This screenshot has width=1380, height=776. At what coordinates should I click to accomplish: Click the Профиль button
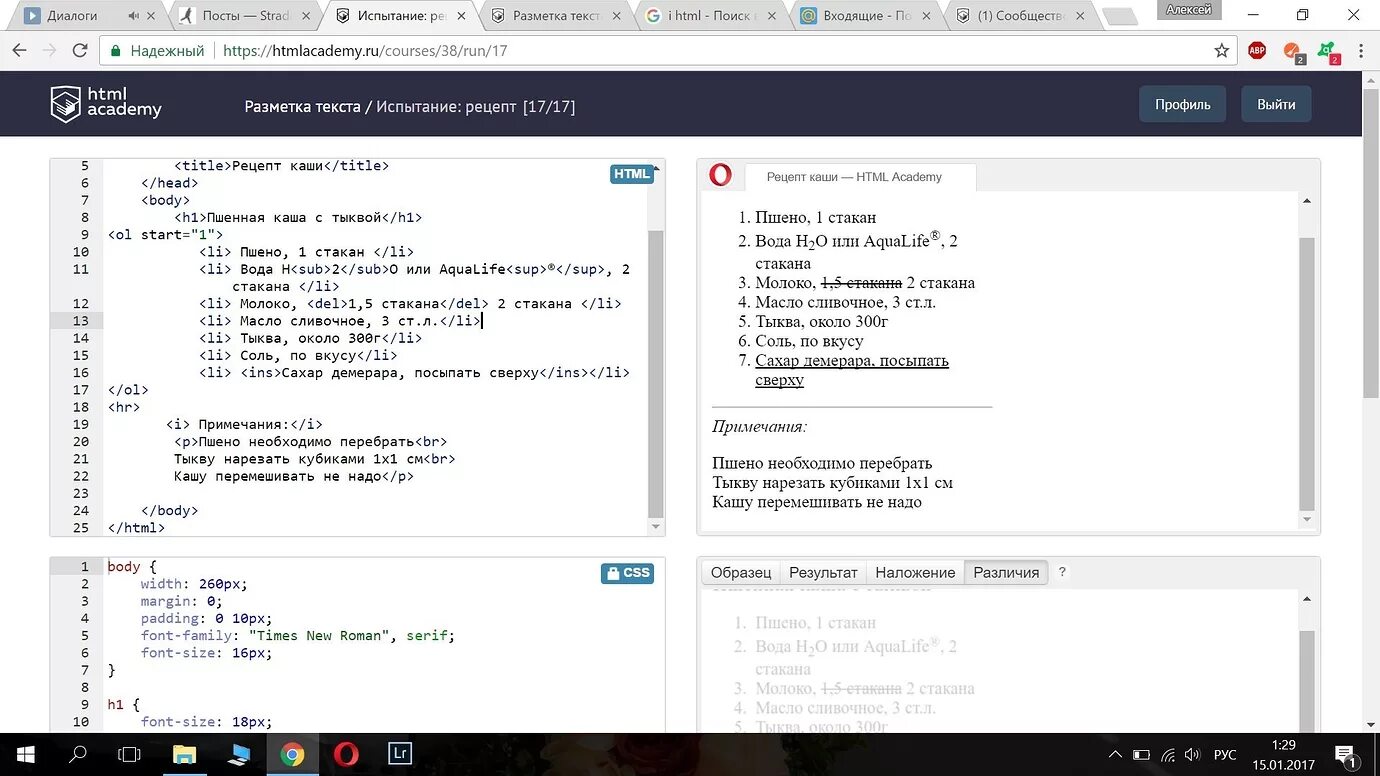[x=1183, y=104]
